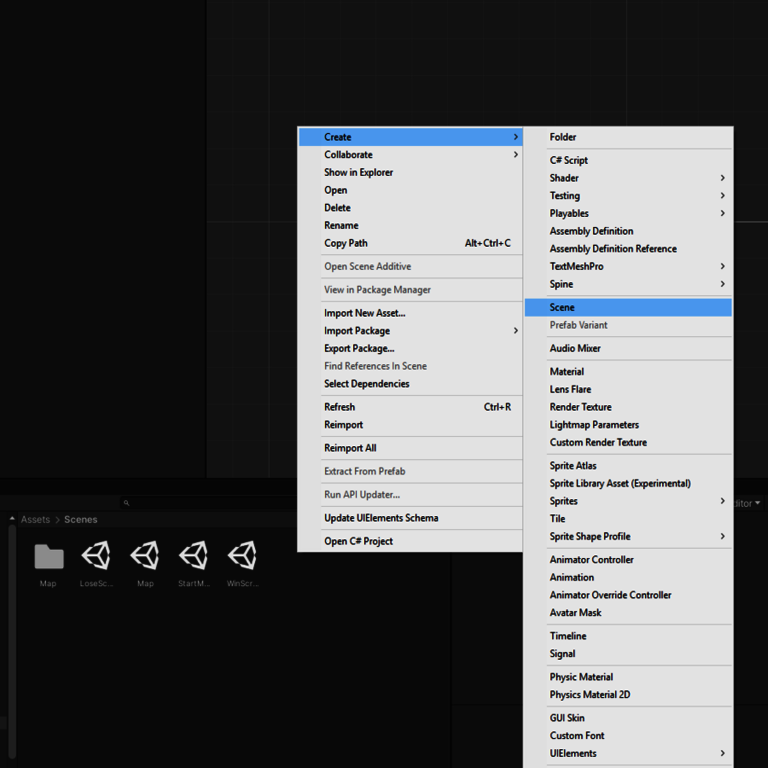Create a GUI Skin

coord(628,718)
